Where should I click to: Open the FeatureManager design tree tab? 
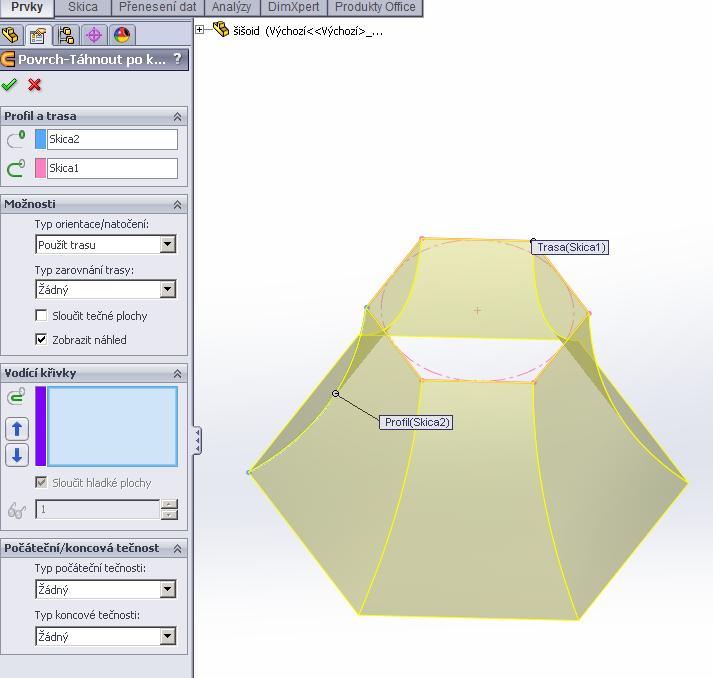[x=12, y=36]
